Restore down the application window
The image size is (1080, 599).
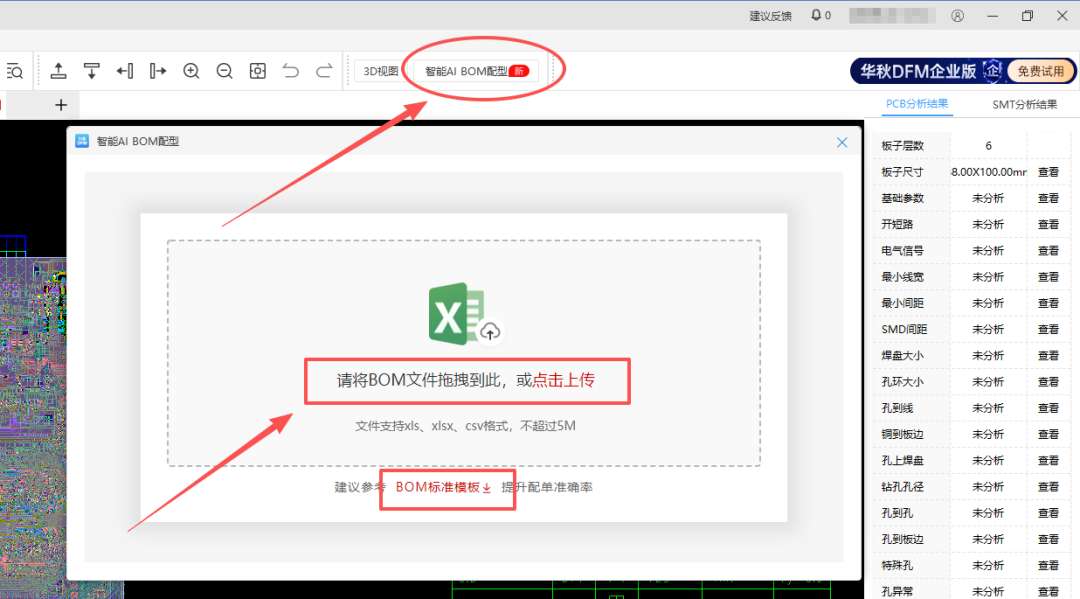[x=1027, y=16]
